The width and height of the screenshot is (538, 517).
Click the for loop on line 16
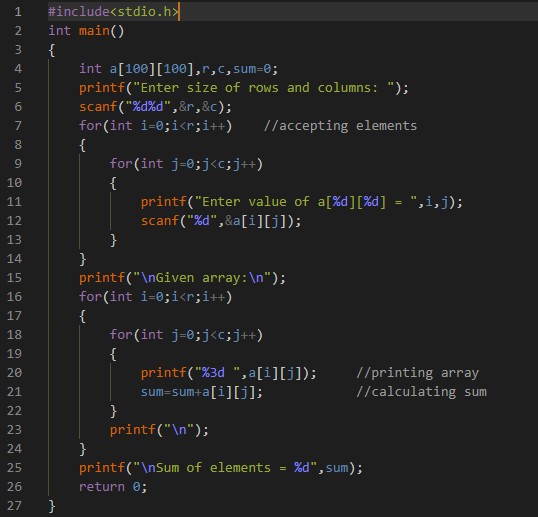click(155, 297)
